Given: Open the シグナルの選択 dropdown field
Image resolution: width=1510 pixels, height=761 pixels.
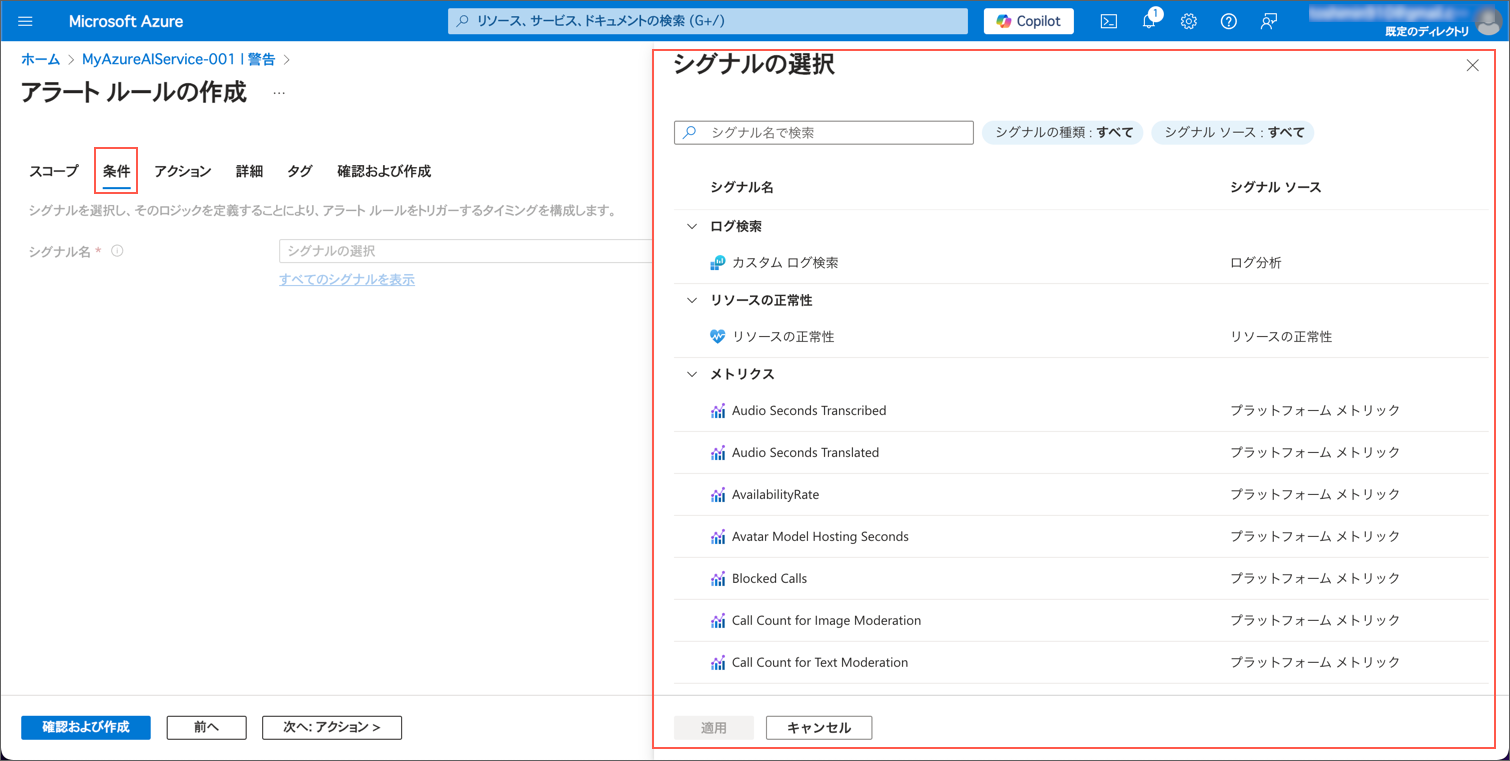Looking at the screenshot, I should pos(466,251).
